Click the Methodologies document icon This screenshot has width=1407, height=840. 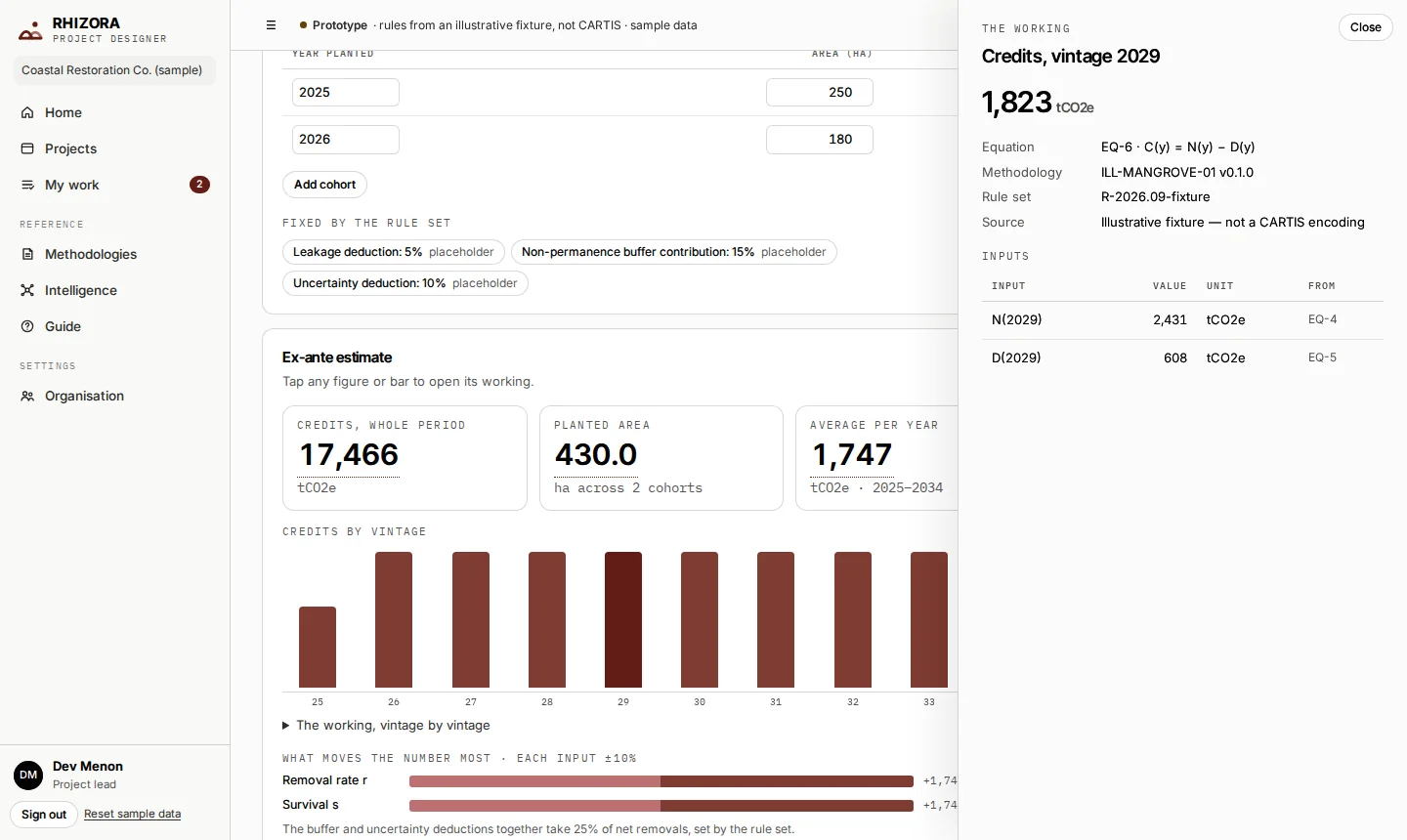pos(27,254)
